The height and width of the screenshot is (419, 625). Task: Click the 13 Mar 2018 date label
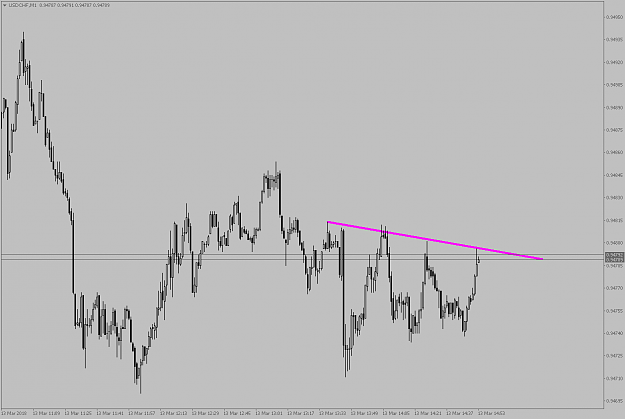[14, 413]
